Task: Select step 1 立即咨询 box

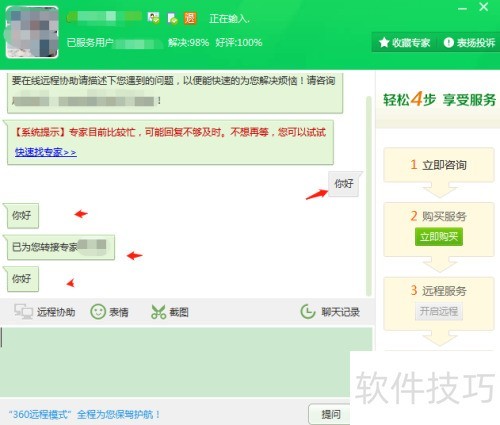Action: 439,165
